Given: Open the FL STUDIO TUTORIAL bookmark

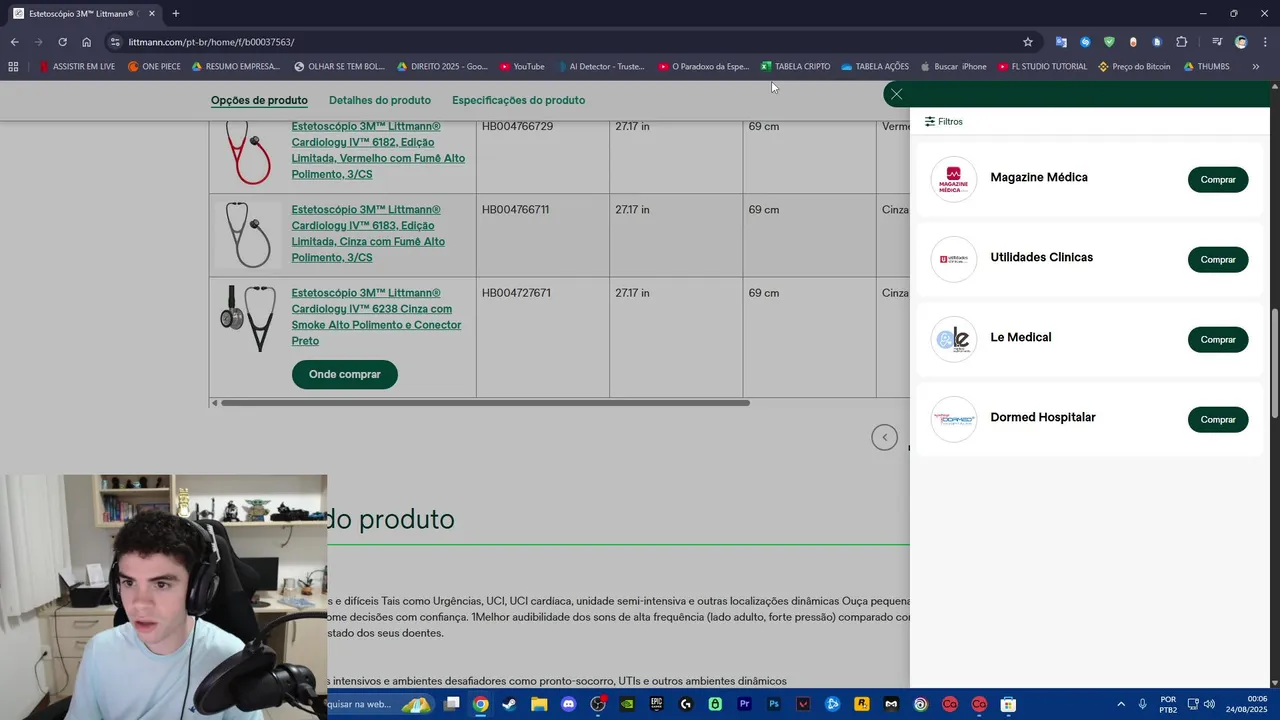Looking at the screenshot, I should pos(1042,67).
